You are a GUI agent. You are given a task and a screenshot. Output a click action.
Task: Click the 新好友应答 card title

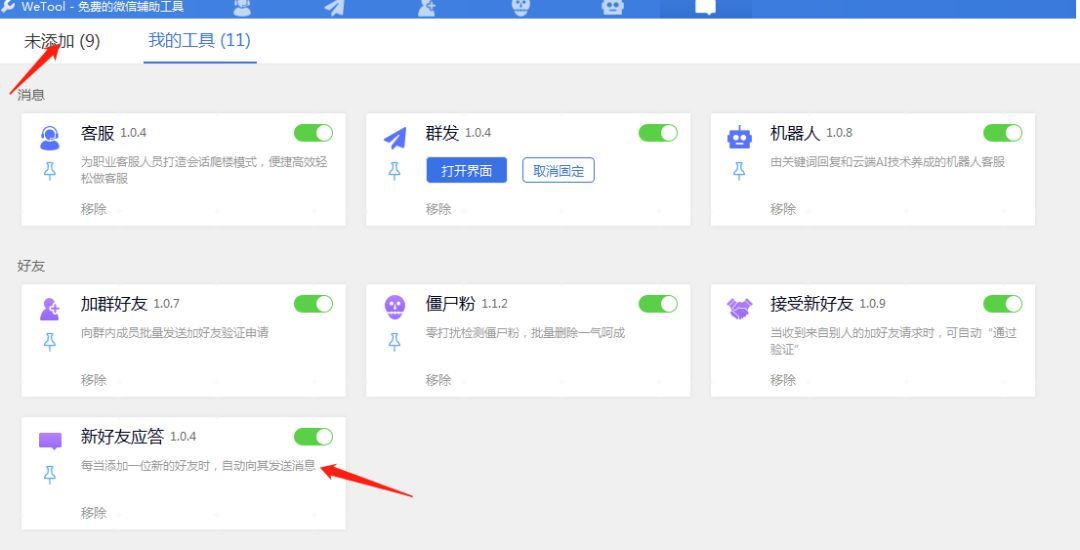click(122, 436)
